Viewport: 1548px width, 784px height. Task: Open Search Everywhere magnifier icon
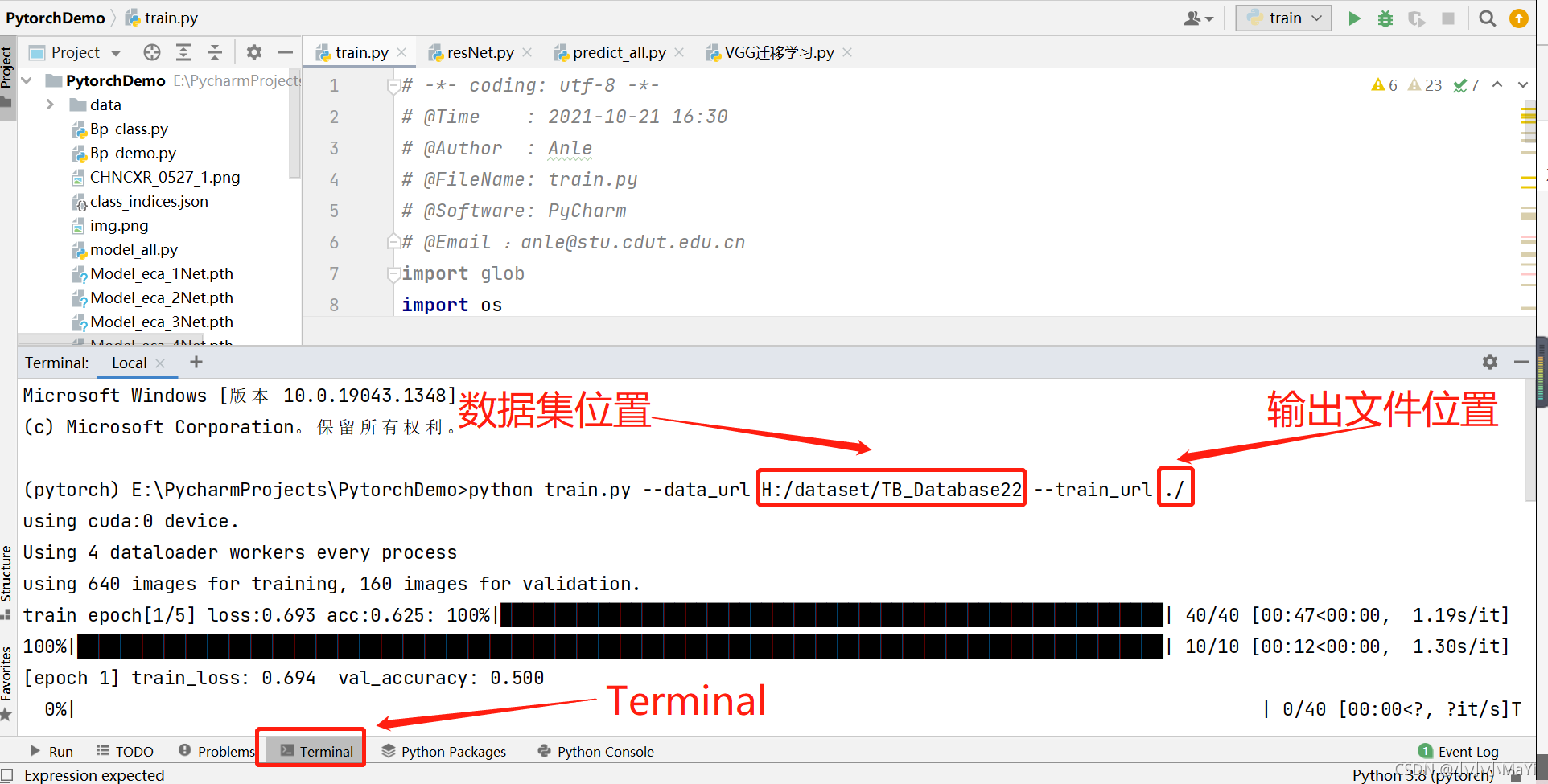(1488, 18)
